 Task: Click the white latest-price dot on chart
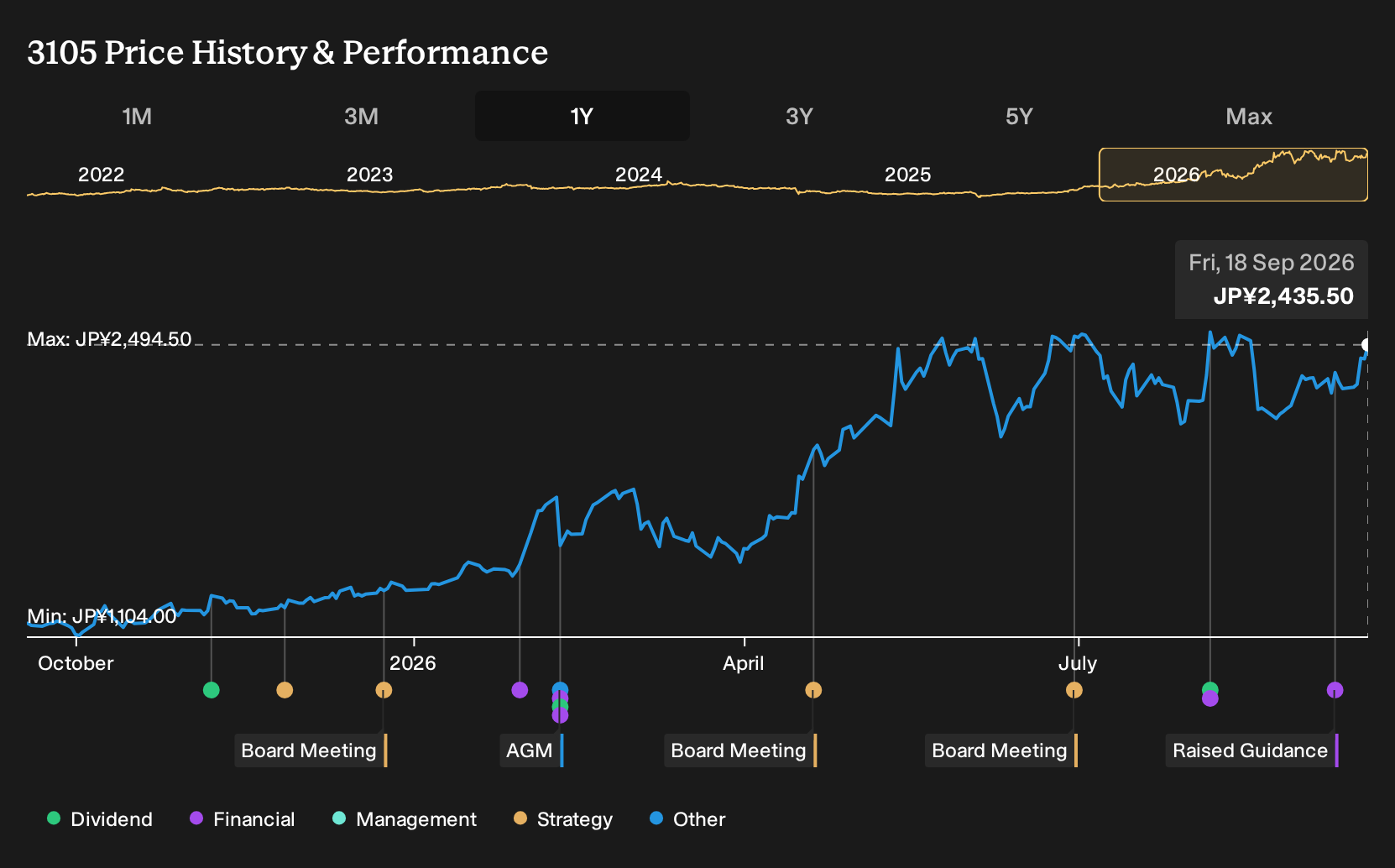[x=1366, y=345]
